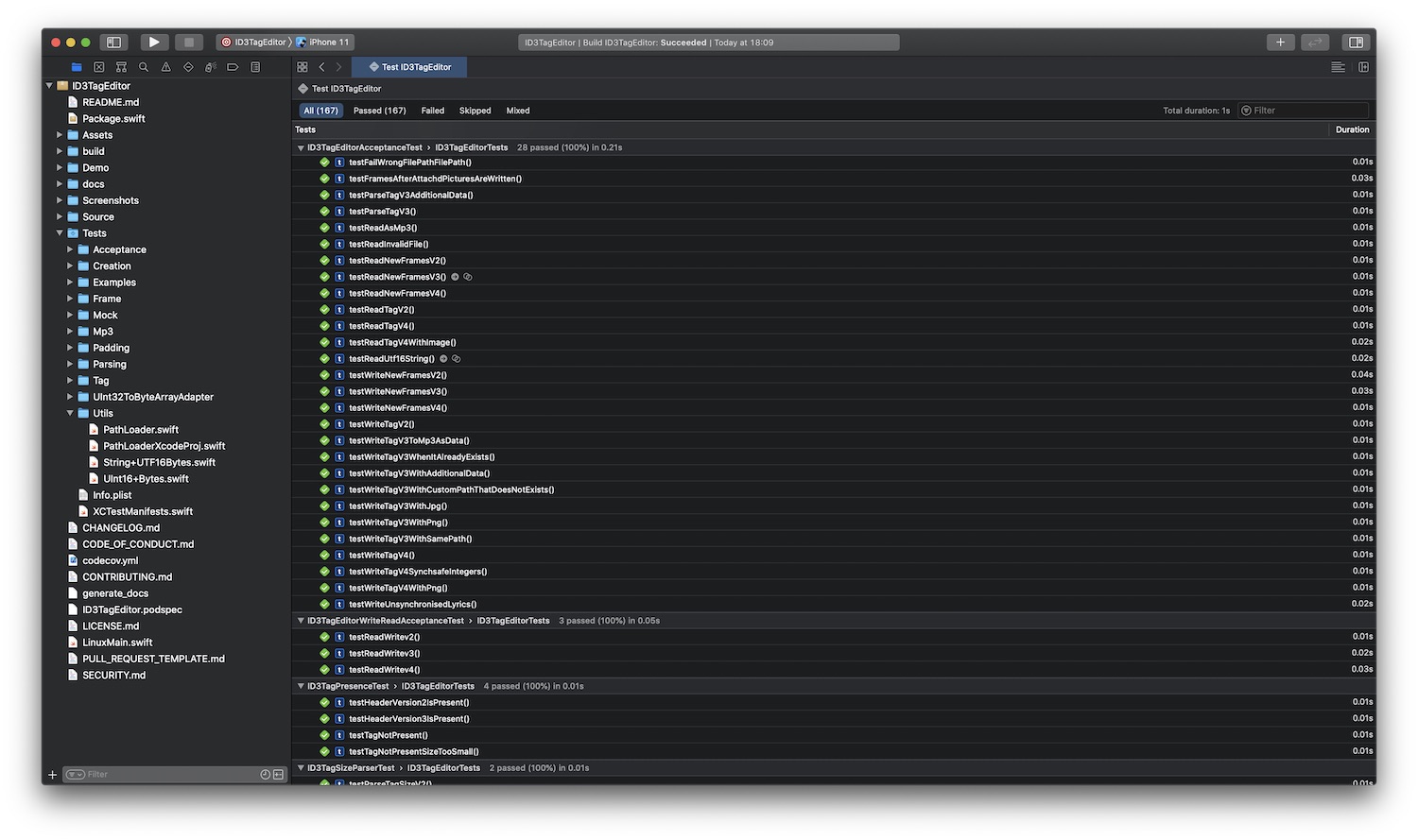The width and height of the screenshot is (1418, 840).
Task: Open Package.swift file
Action: click(113, 119)
